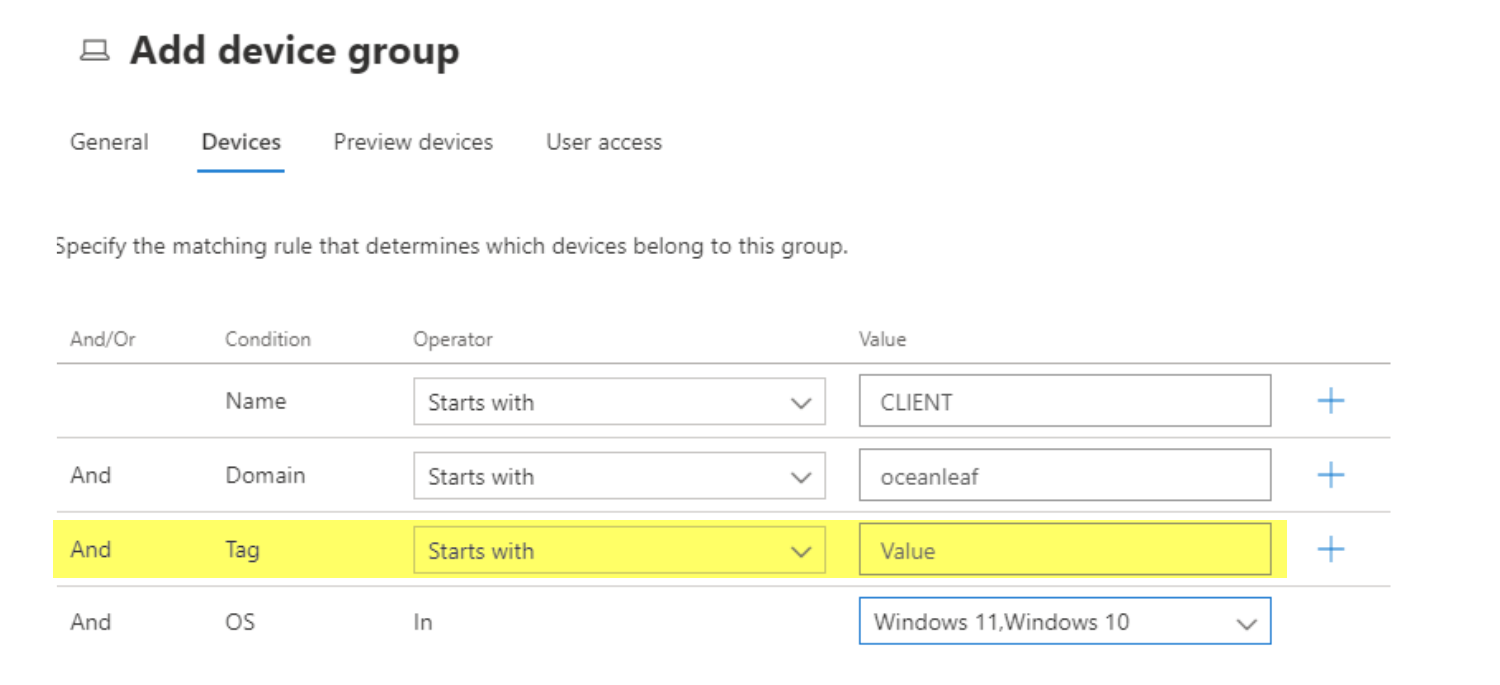This screenshot has height=685, width=1500.
Task: Click the chevron in Domain operator dropdown
Action: pos(801,477)
